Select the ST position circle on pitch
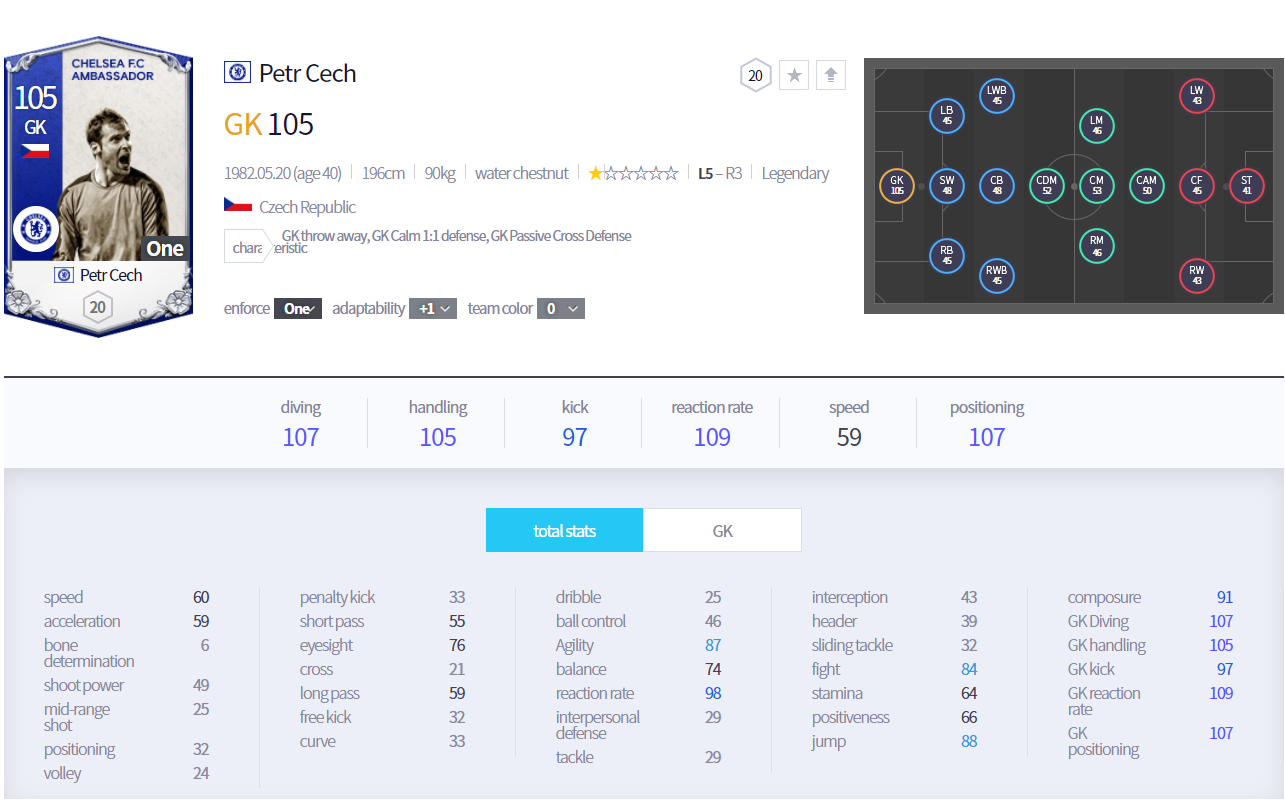The image size is (1285, 802). (1246, 186)
